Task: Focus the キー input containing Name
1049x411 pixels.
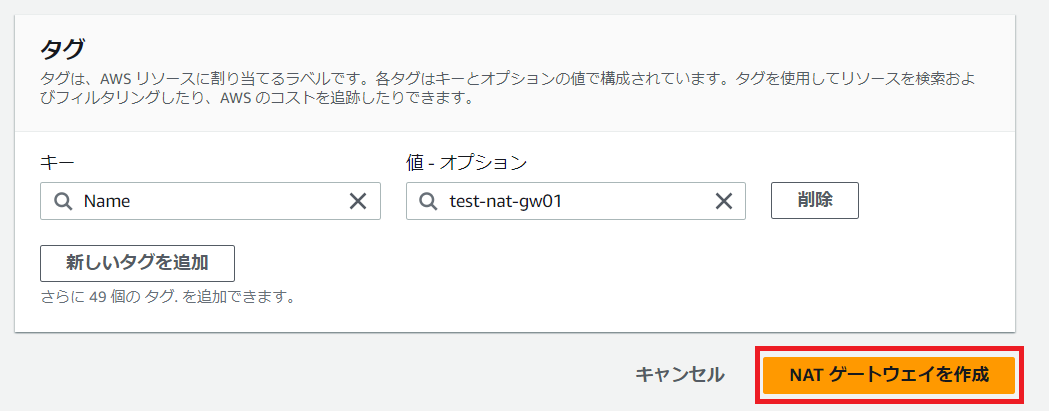Action: click(x=210, y=201)
